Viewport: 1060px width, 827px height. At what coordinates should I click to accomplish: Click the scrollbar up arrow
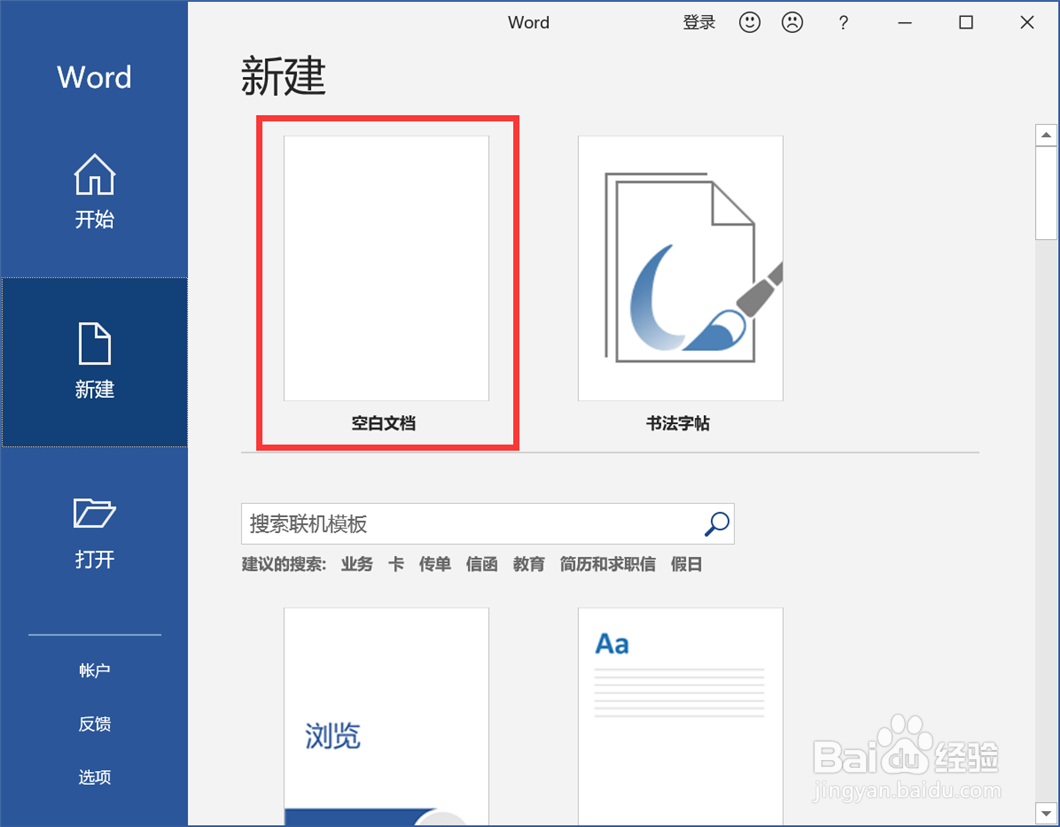[x=1046, y=135]
